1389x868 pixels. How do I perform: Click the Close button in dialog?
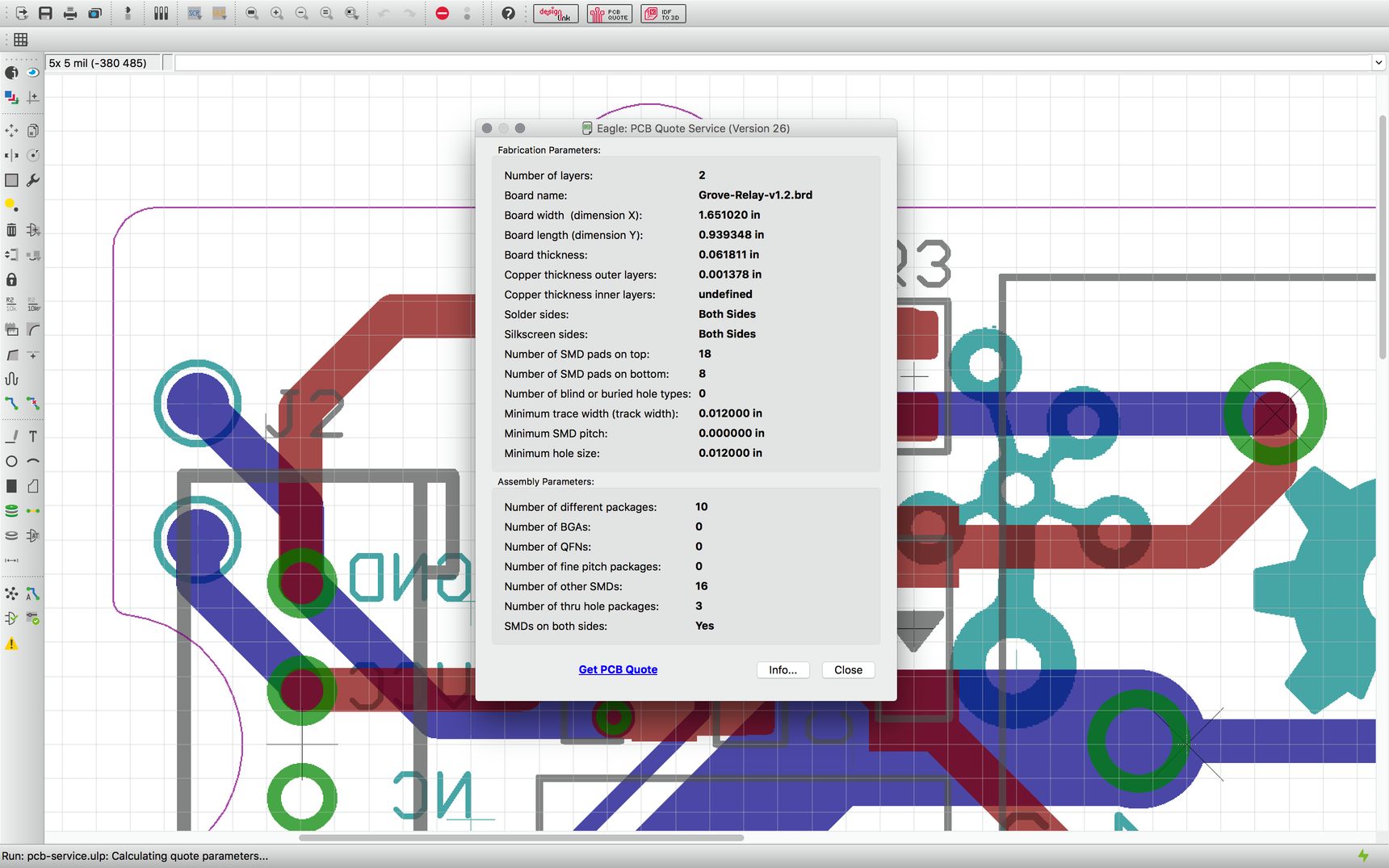pos(848,670)
